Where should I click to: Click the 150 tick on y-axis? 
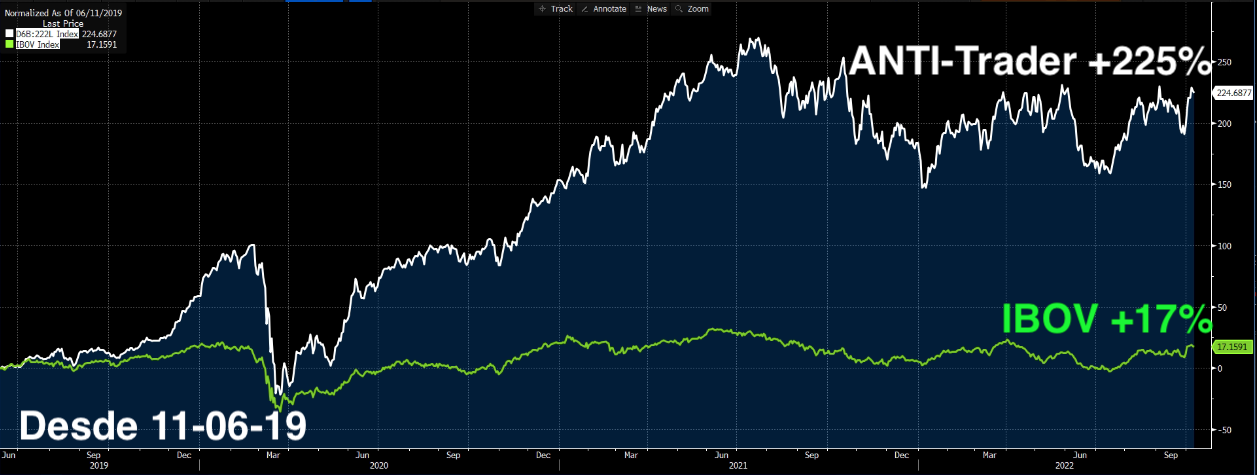point(1223,185)
